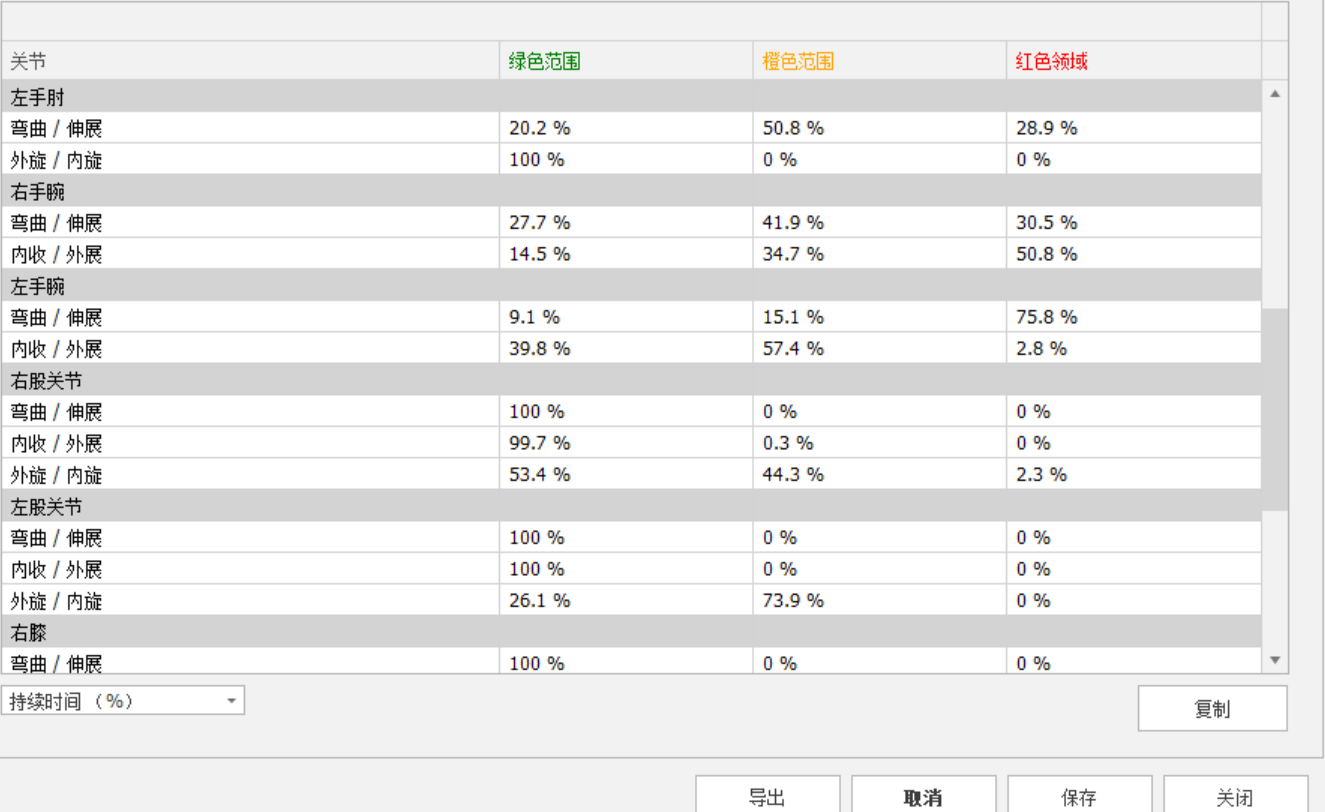The height and width of the screenshot is (812, 1325).
Task: Click the 关节 column header
Action: point(29,61)
